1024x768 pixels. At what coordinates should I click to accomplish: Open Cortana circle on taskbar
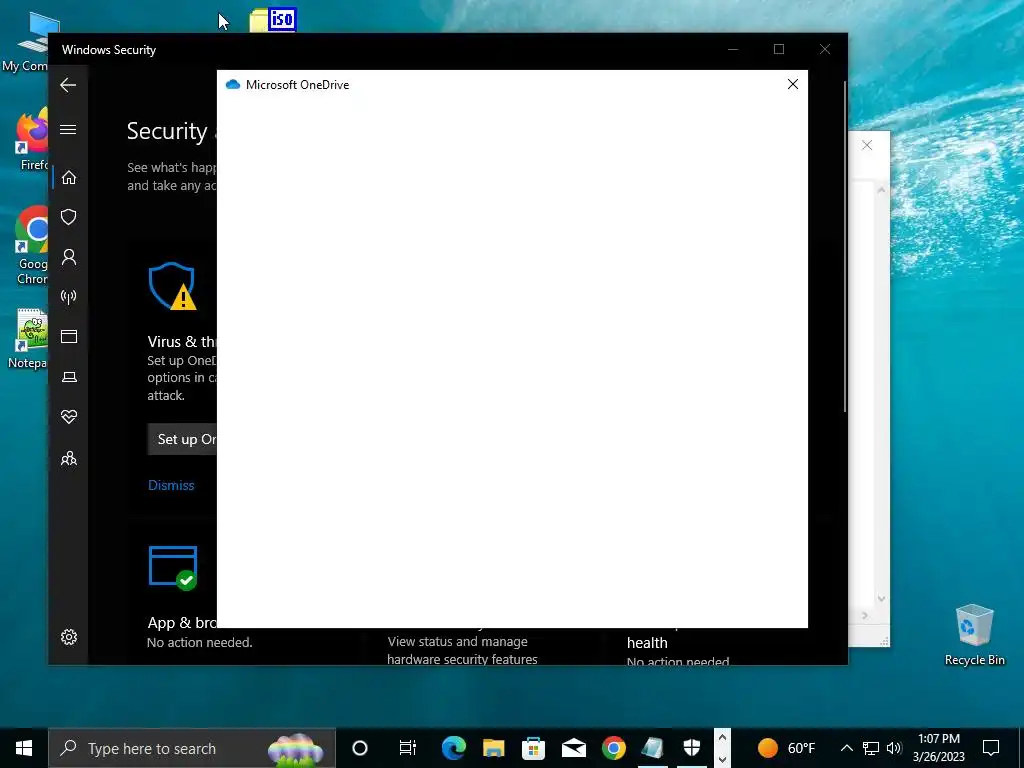click(360, 748)
